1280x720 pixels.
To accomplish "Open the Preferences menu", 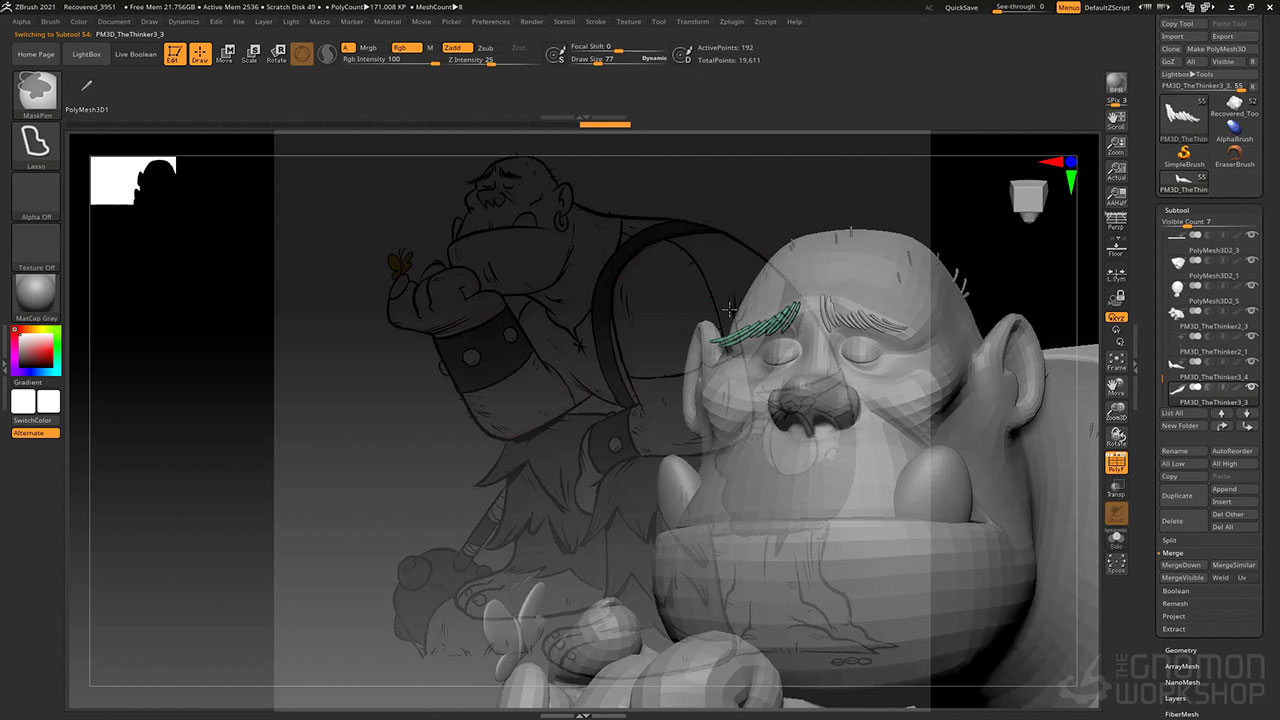I will click(x=490, y=21).
